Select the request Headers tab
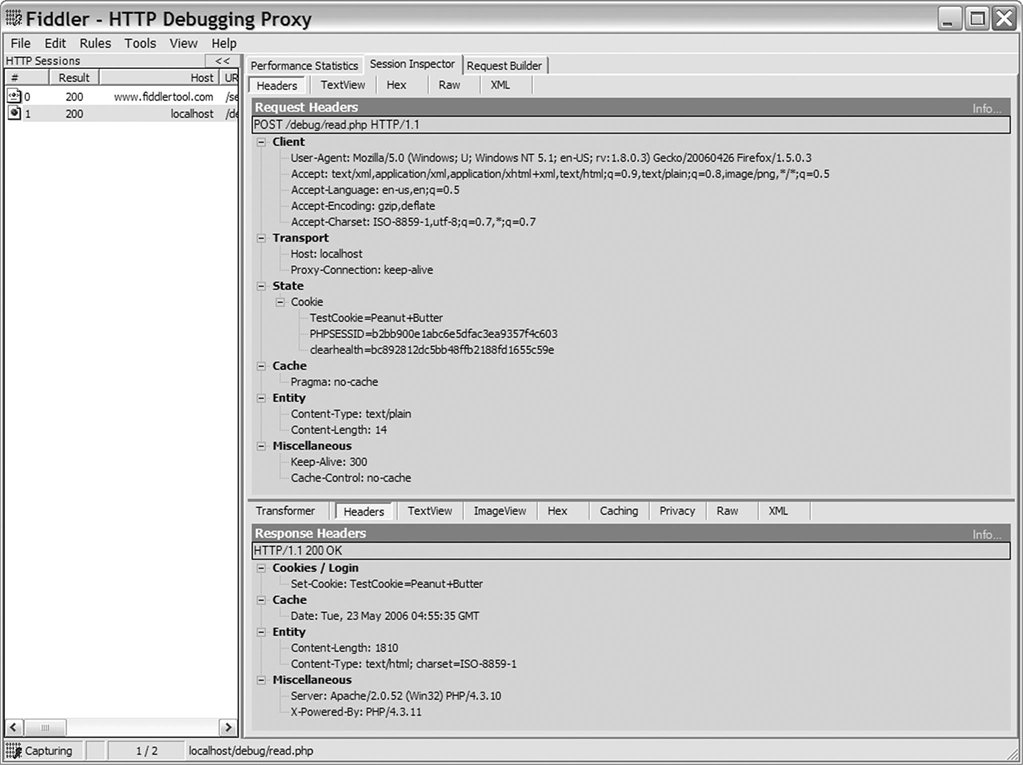The height and width of the screenshot is (765, 1023). [277, 85]
